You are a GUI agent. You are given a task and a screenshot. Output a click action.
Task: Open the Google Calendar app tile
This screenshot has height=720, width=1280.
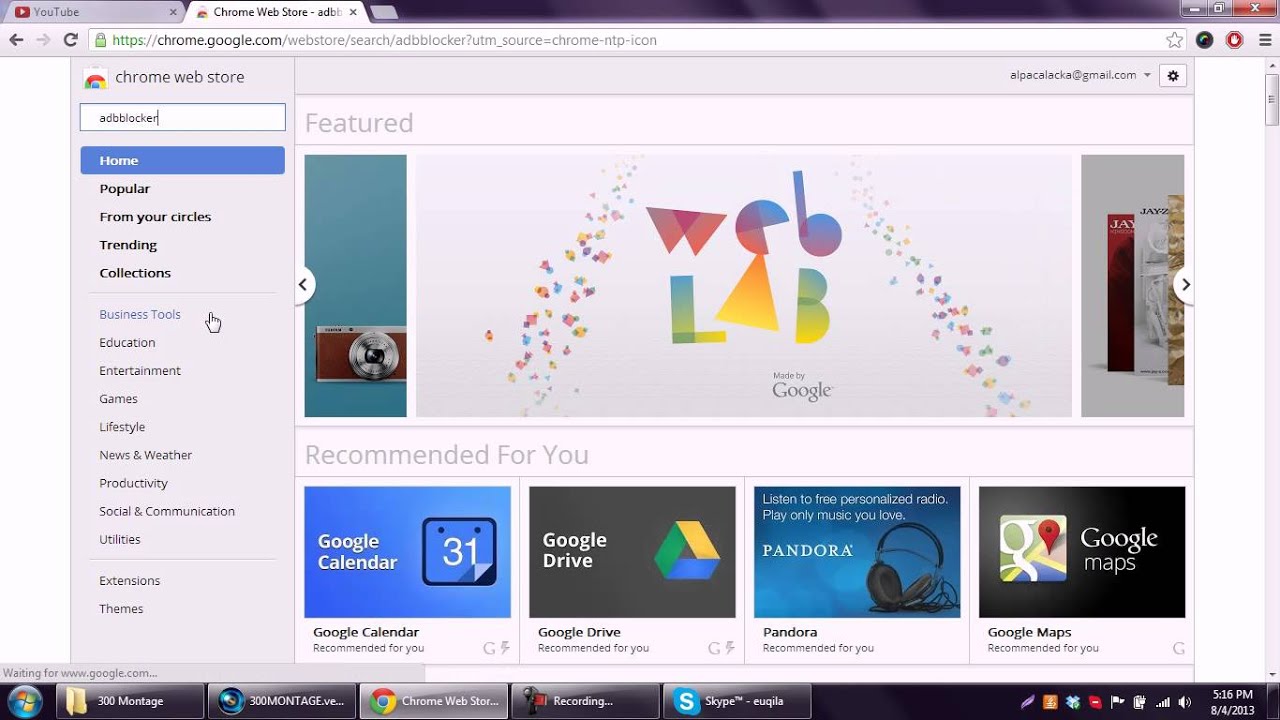click(407, 570)
